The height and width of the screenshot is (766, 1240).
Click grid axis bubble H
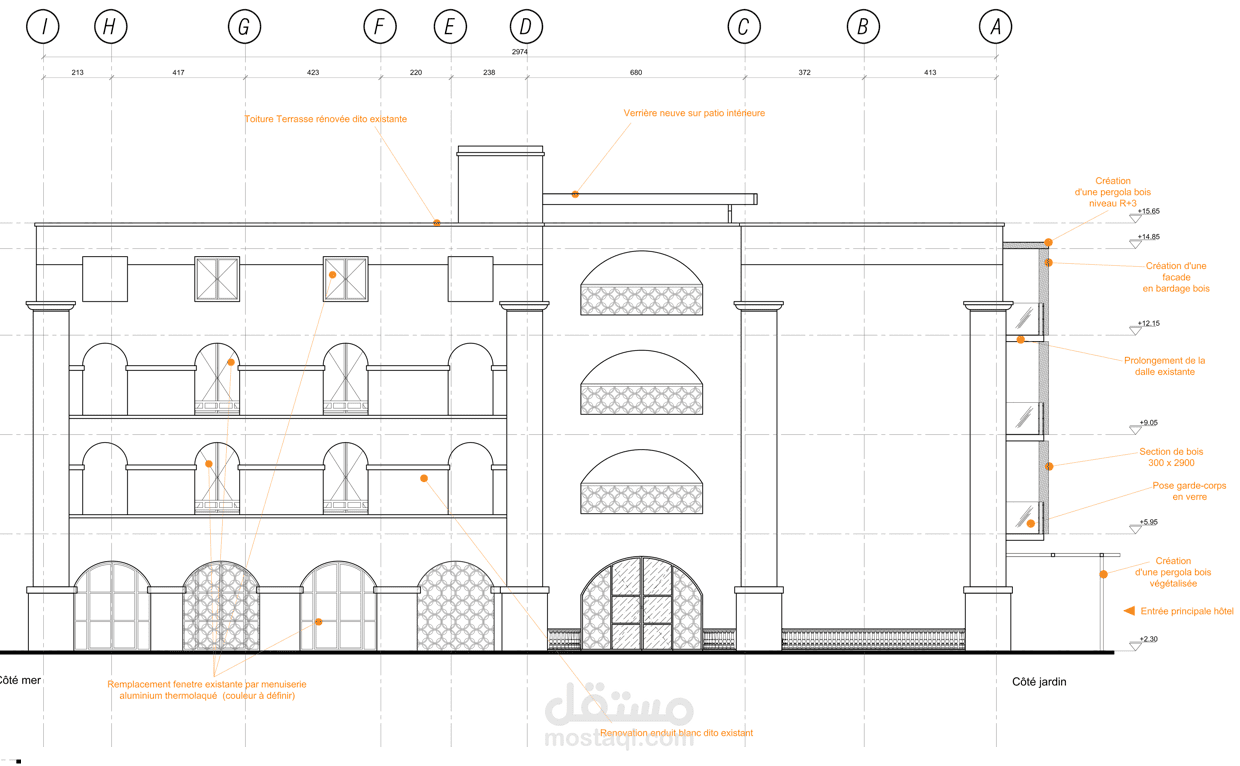click(111, 27)
